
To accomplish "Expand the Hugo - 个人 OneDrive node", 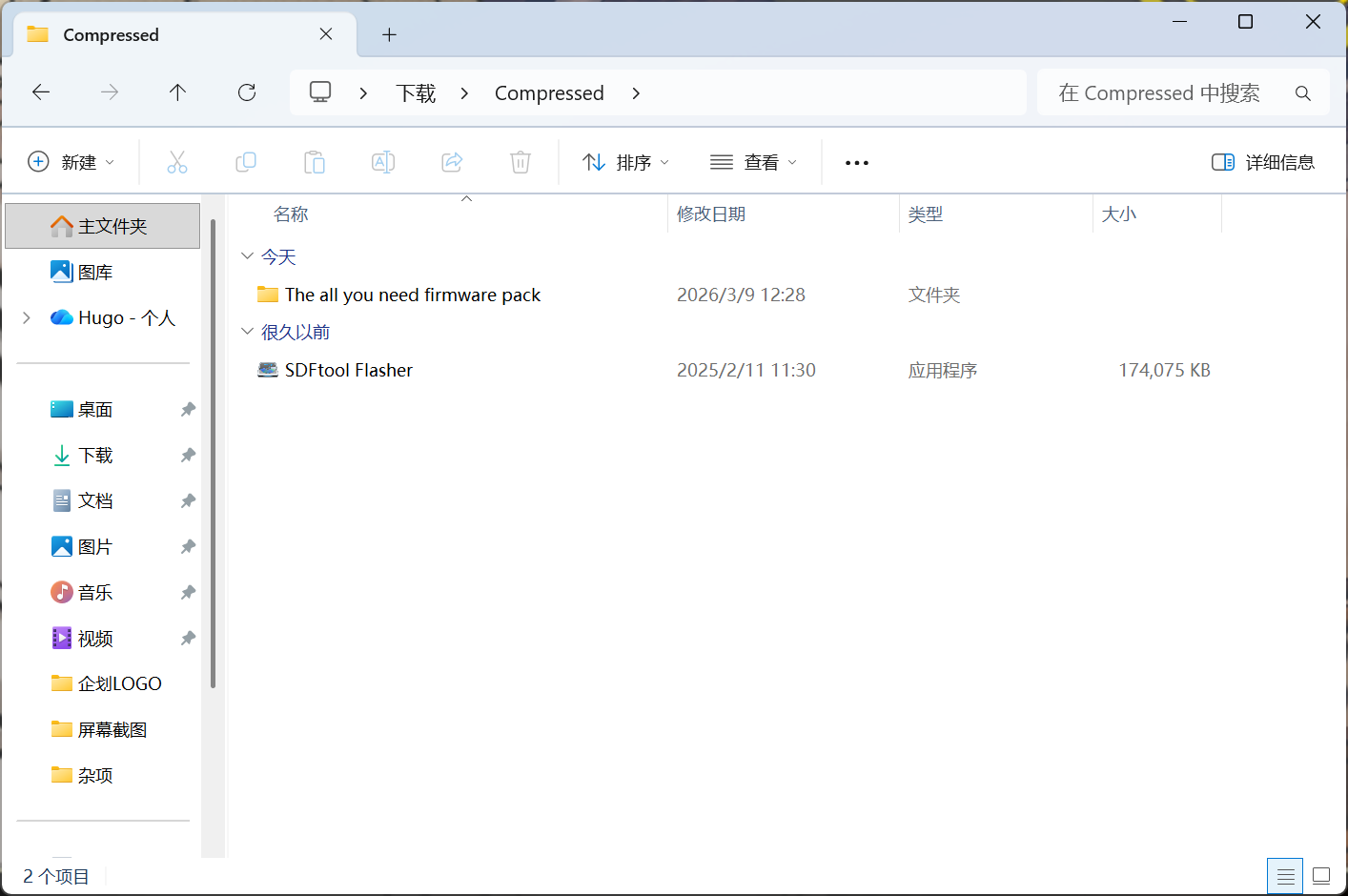I will tap(27, 317).
